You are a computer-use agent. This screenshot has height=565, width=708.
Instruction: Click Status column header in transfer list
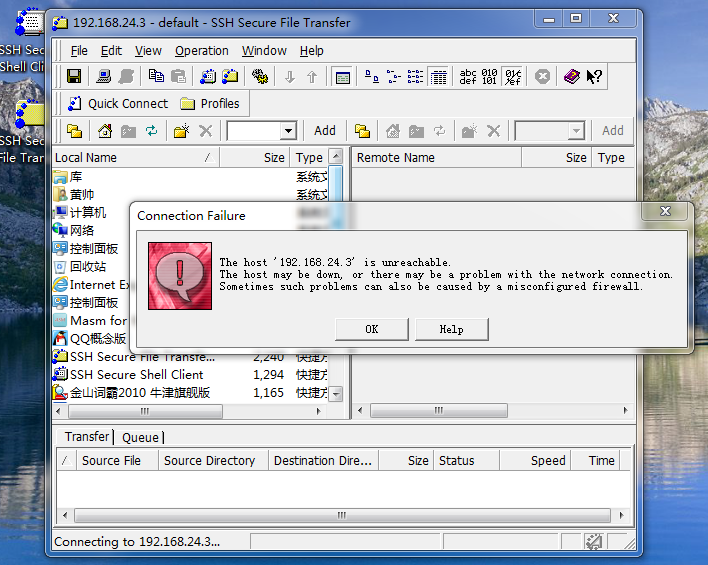(466, 461)
